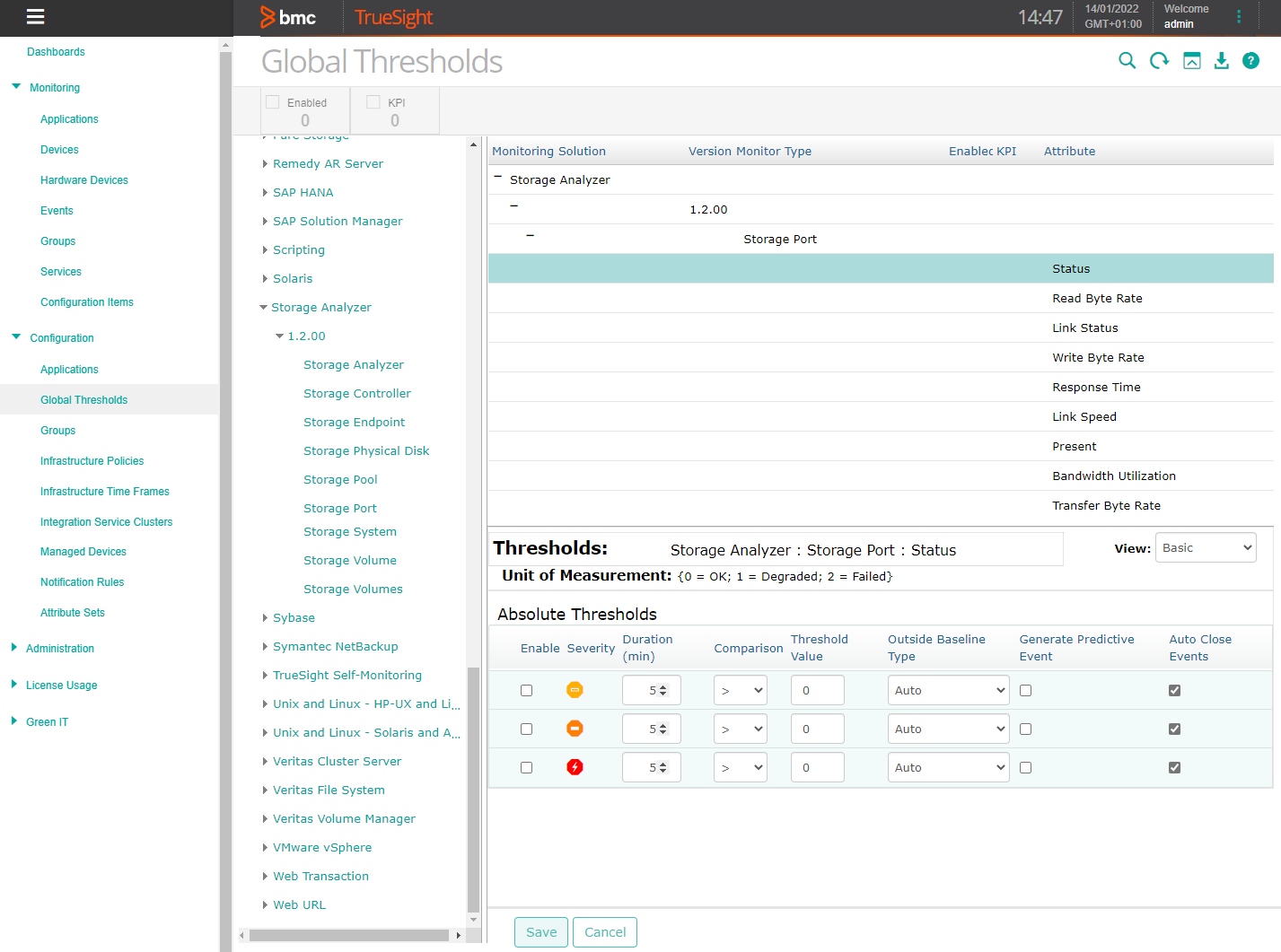This screenshot has width=1281, height=952.
Task: Open the View dropdown showing Basic
Action: click(x=1206, y=547)
